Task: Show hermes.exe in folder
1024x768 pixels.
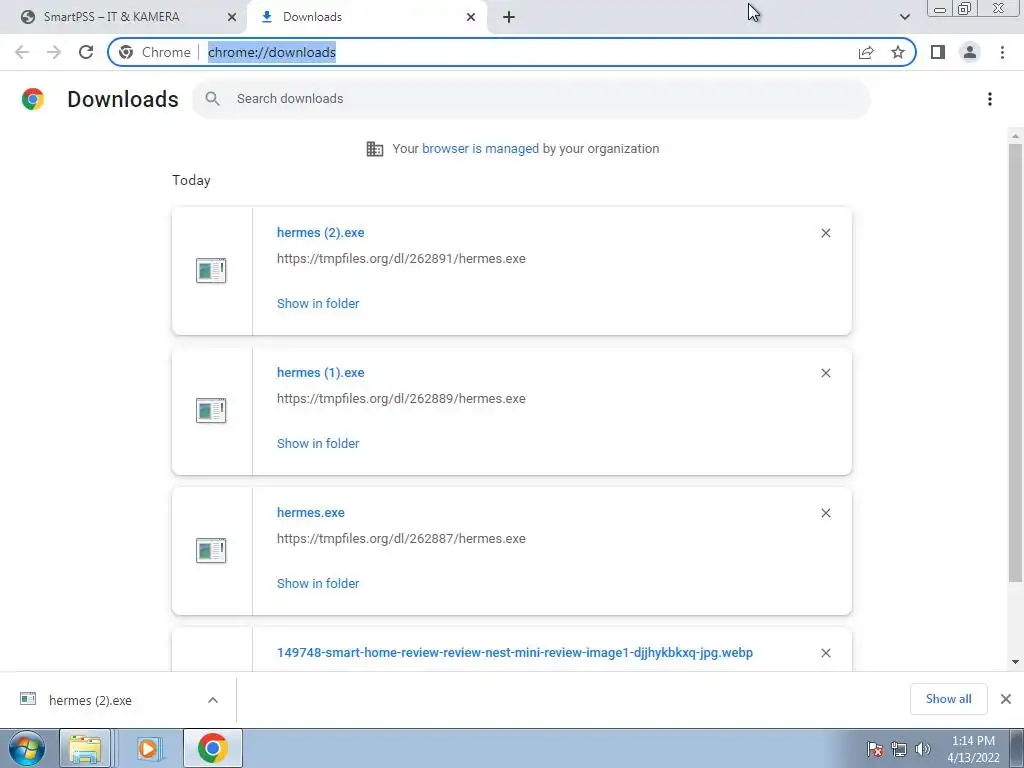Action: coord(318,584)
